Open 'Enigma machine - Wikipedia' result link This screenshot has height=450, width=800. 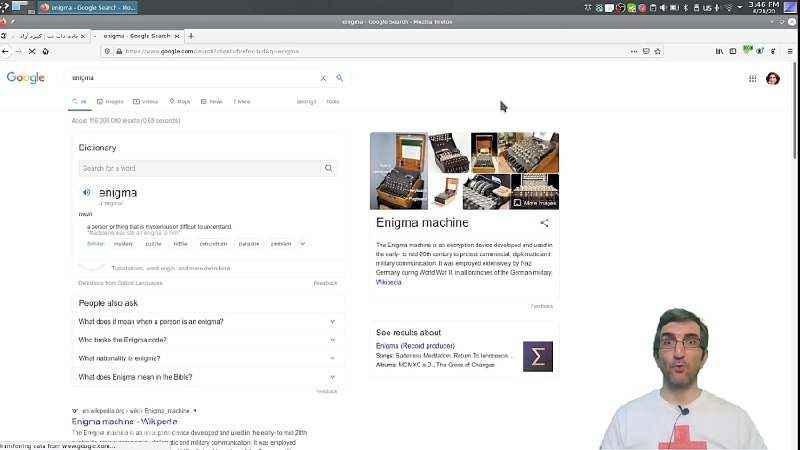[124, 421]
